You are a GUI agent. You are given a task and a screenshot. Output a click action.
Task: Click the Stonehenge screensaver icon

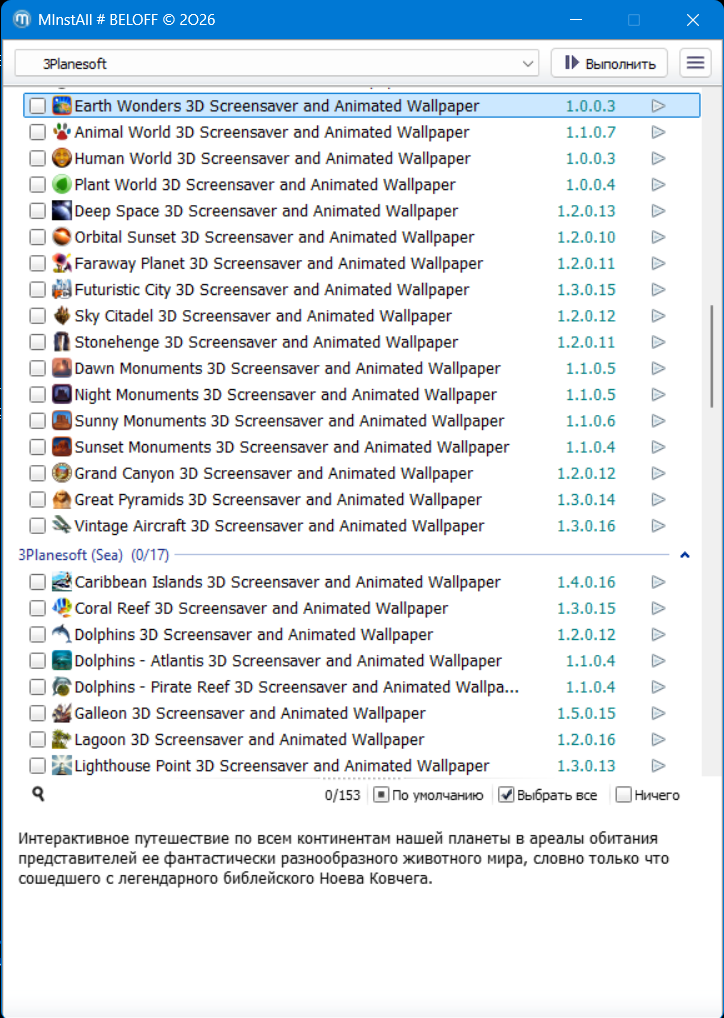62,342
